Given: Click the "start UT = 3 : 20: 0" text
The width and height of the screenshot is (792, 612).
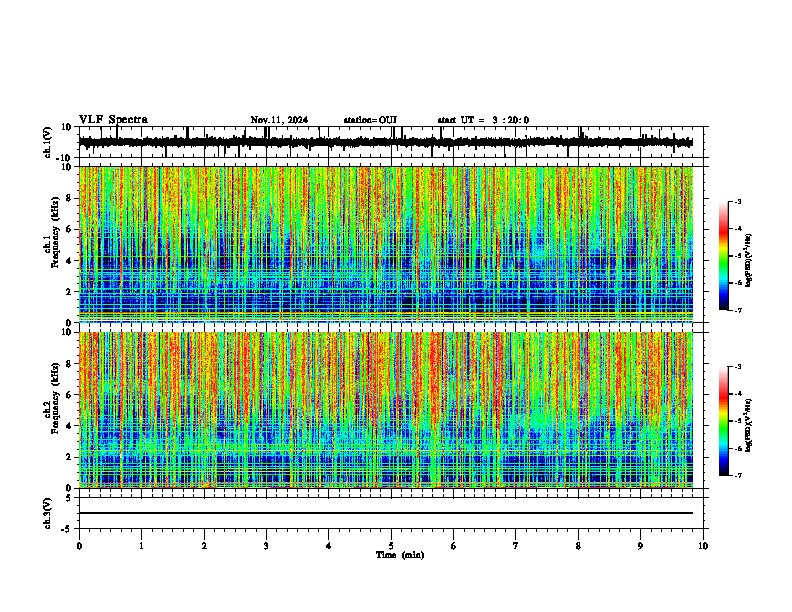Looking at the screenshot, I should (x=483, y=120).
